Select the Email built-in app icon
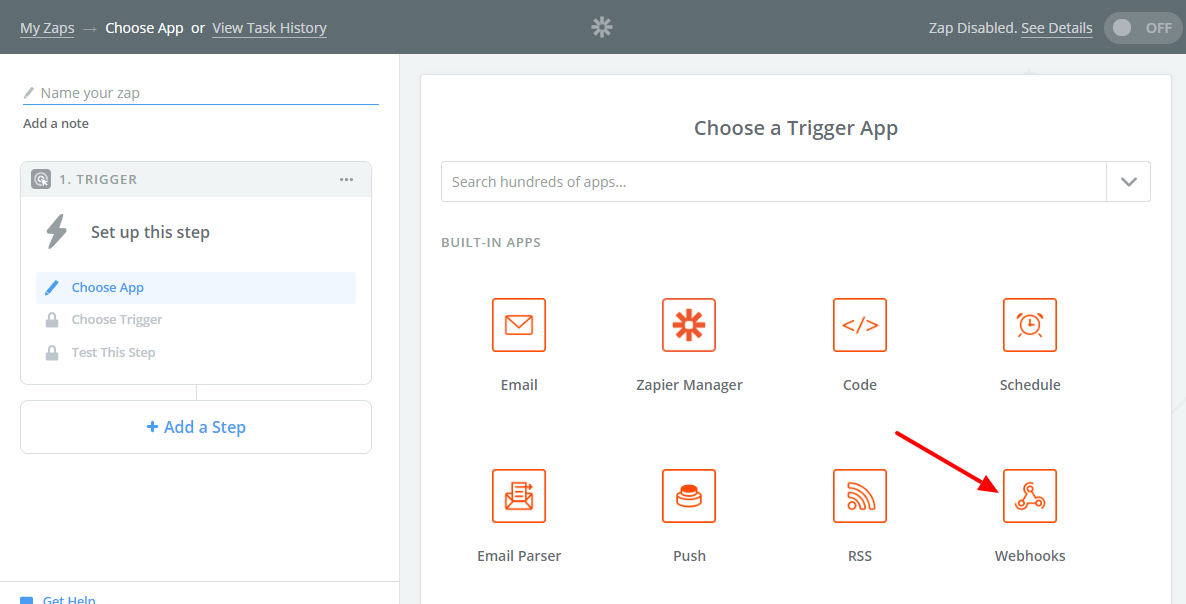Screen dimensions: 1186x604 click(x=519, y=325)
